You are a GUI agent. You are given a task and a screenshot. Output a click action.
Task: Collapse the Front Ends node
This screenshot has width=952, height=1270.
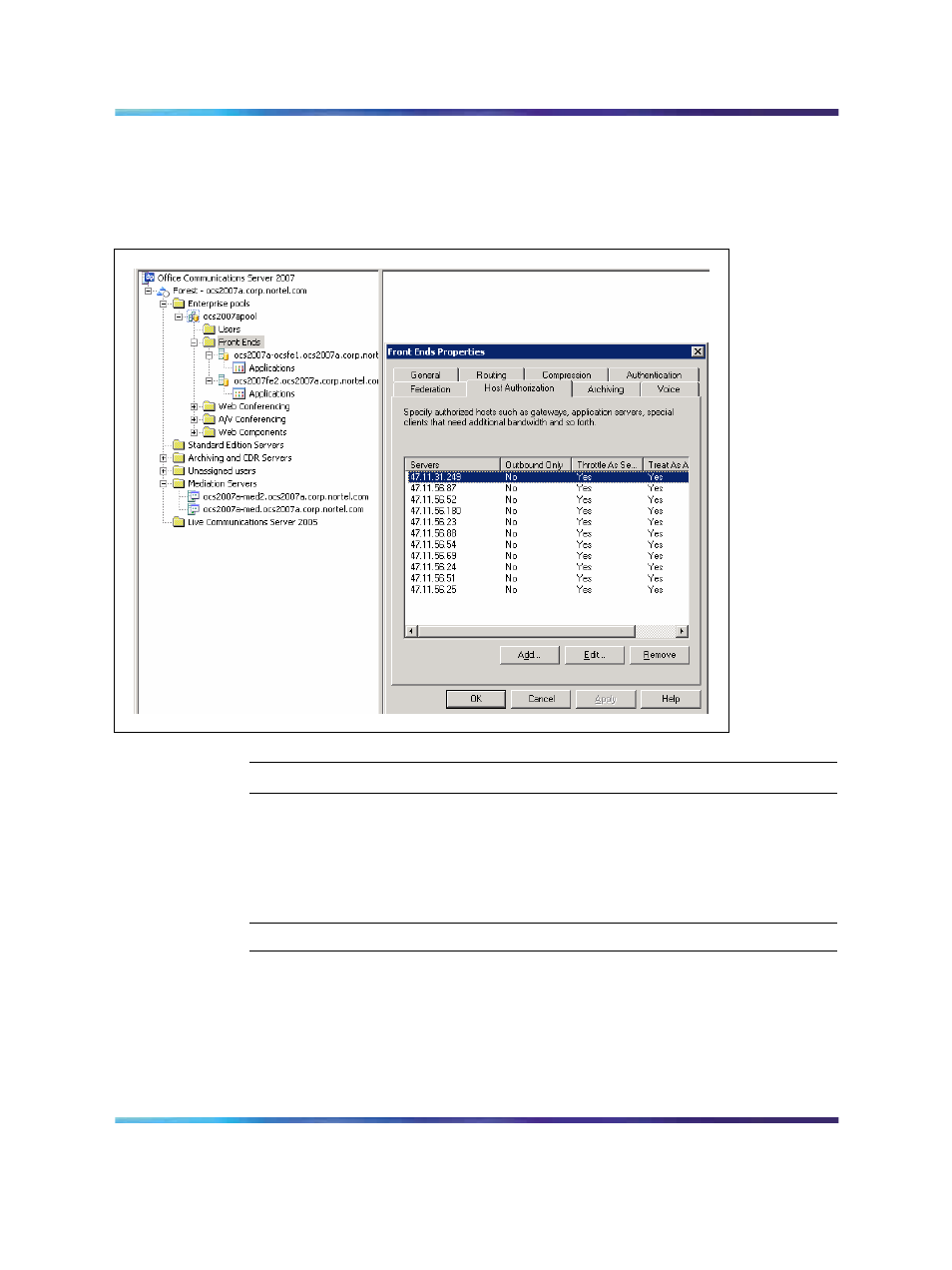[194, 342]
